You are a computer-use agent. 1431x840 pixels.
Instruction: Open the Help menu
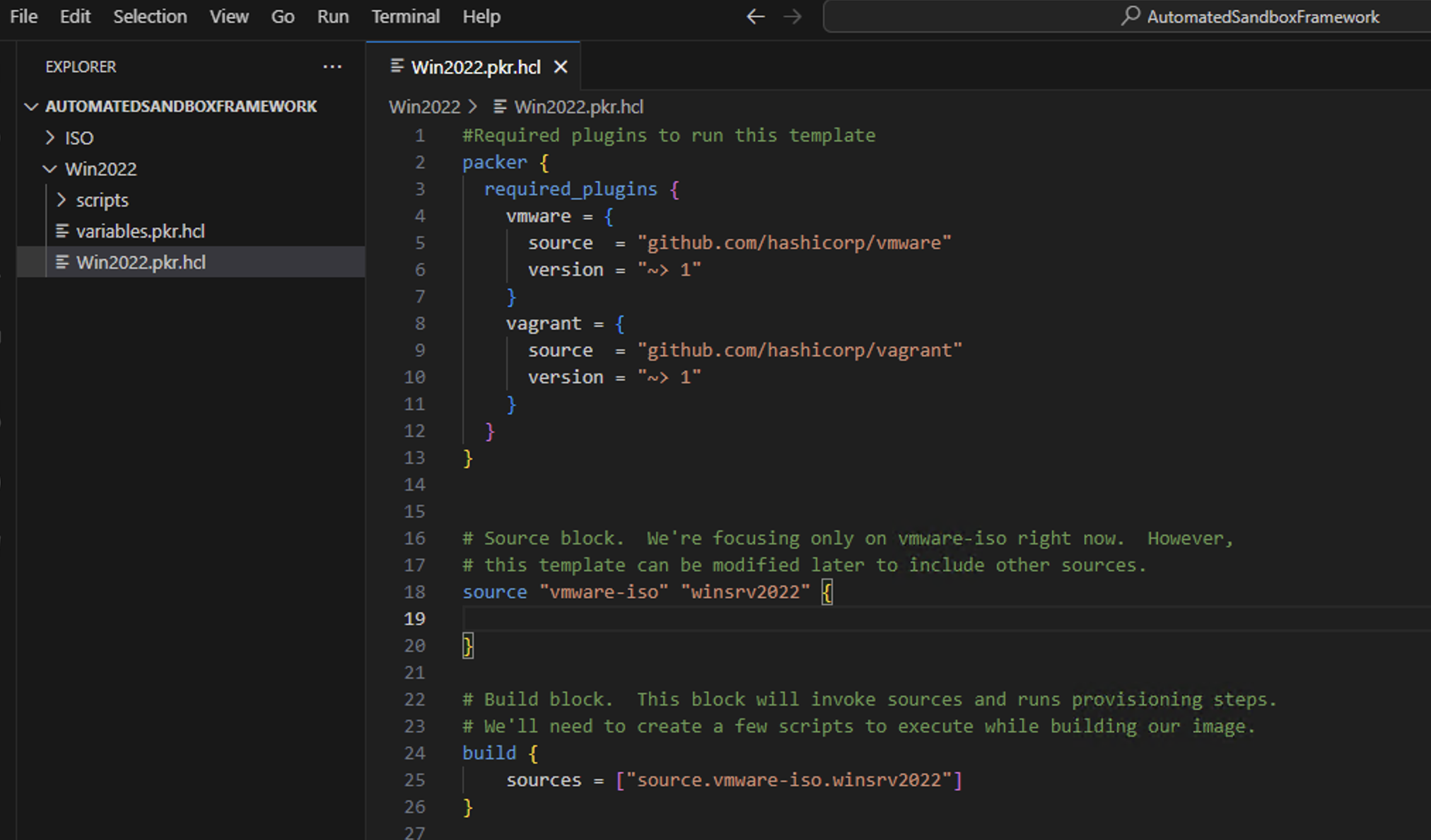[481, 16]
